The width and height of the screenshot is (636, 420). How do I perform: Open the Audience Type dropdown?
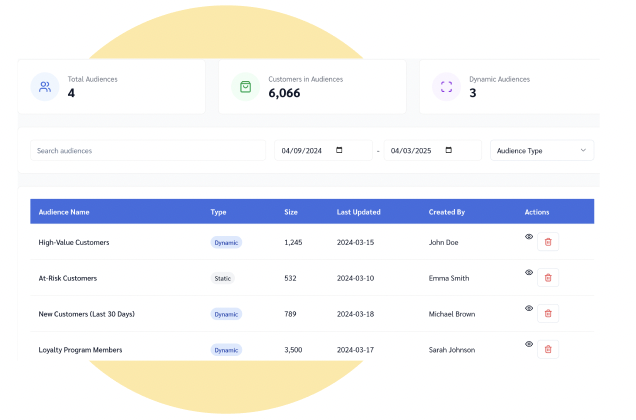coord(542,151)
